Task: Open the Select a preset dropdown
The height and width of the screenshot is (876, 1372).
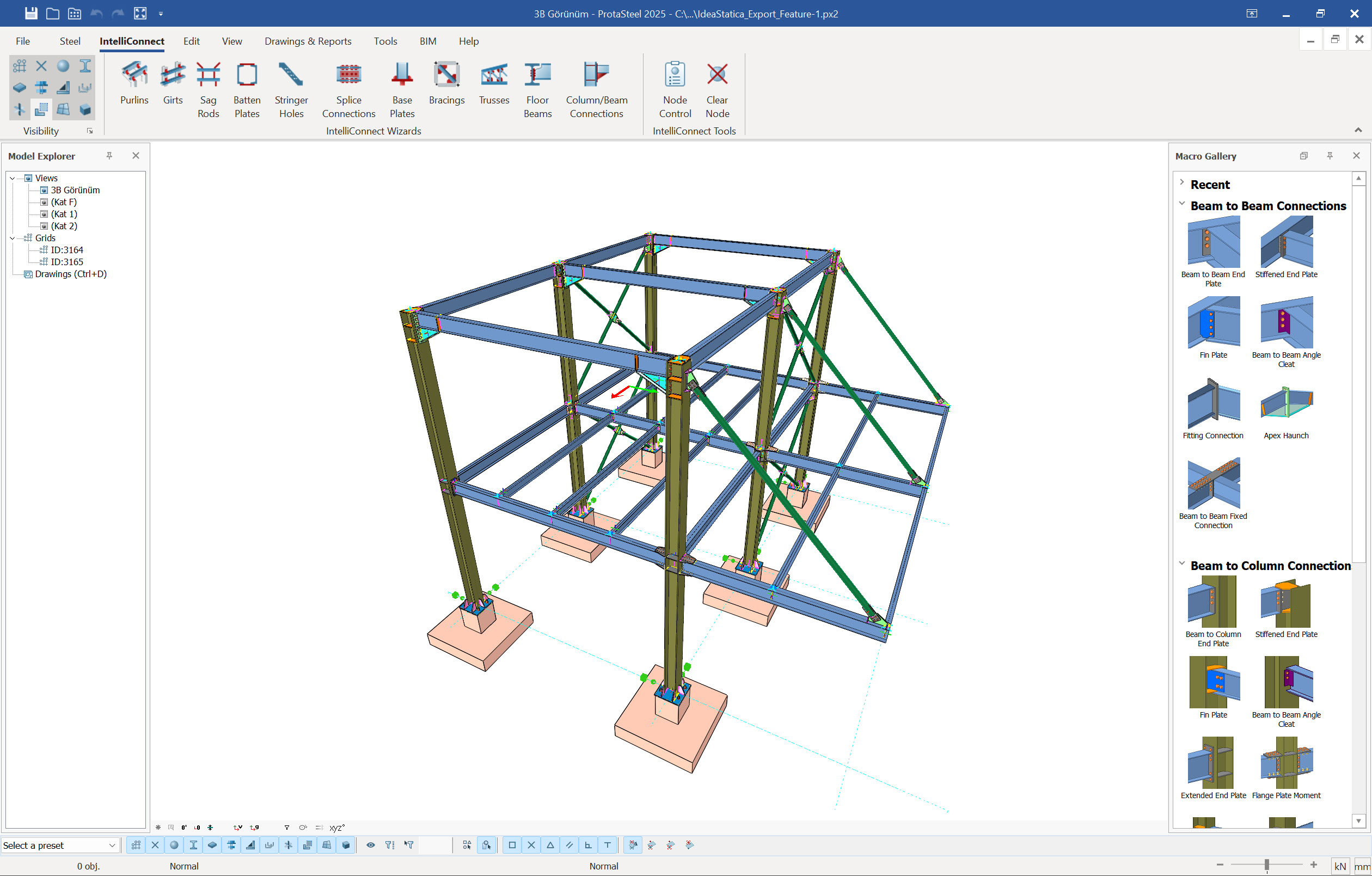Action: [x=59, y=845]
